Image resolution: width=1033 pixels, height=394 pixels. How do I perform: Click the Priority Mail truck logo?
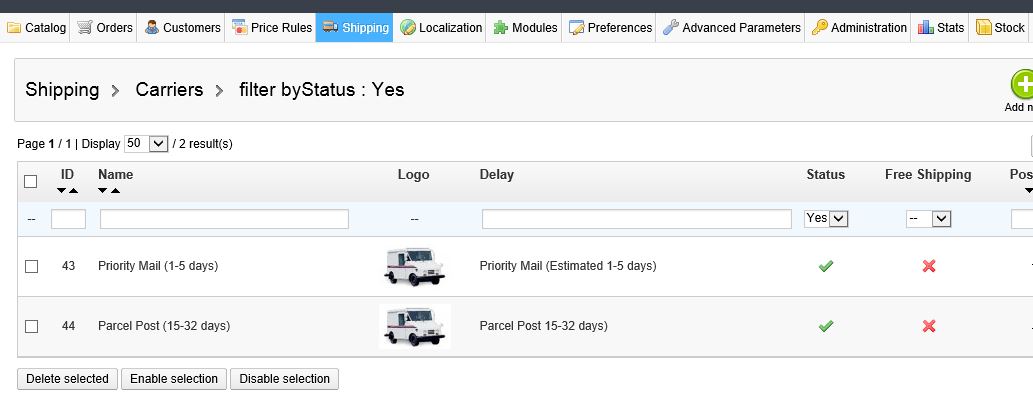[x=414, y=266]
